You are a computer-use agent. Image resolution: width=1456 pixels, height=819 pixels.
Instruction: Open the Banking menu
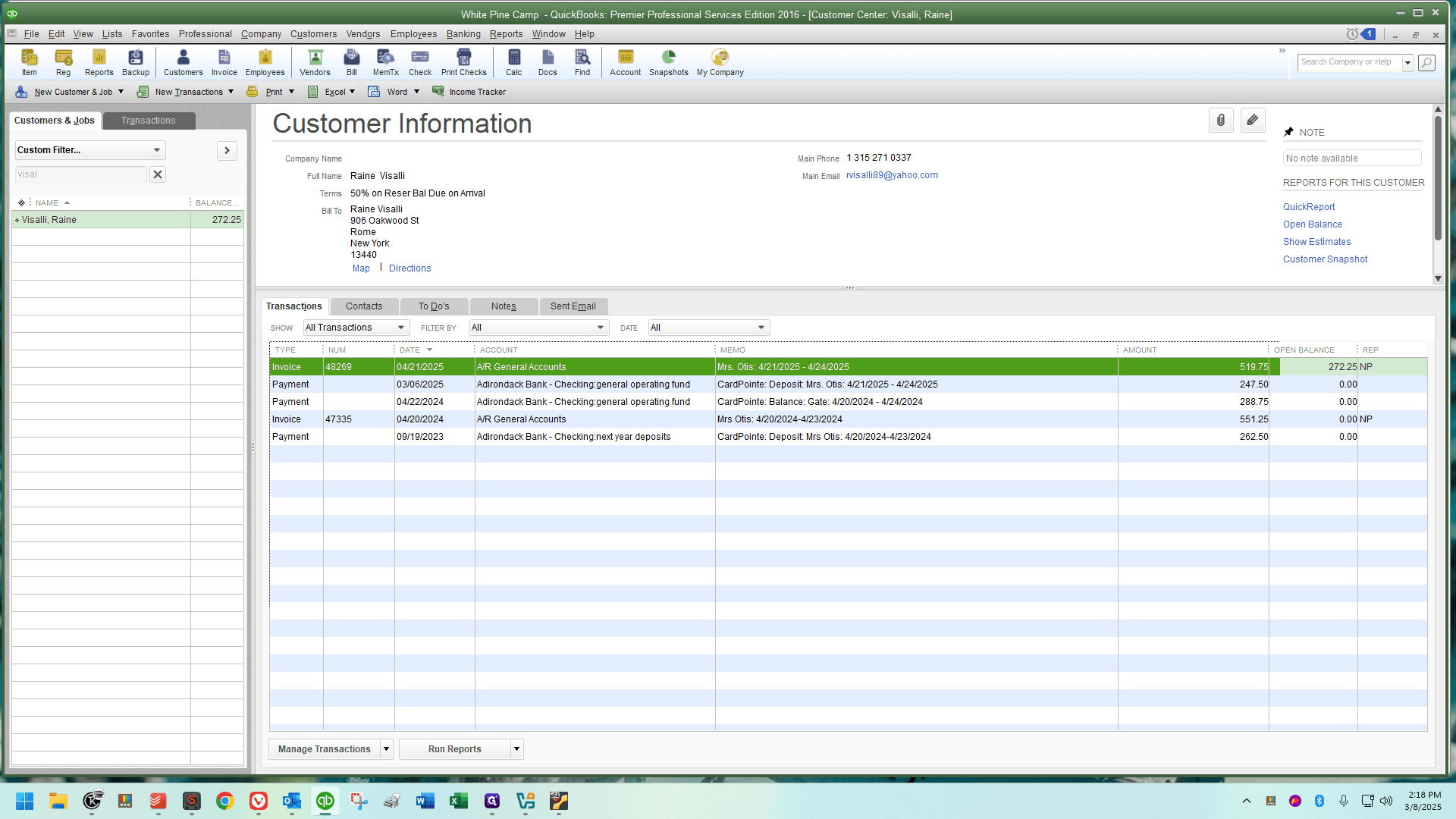tap(463, 34)
